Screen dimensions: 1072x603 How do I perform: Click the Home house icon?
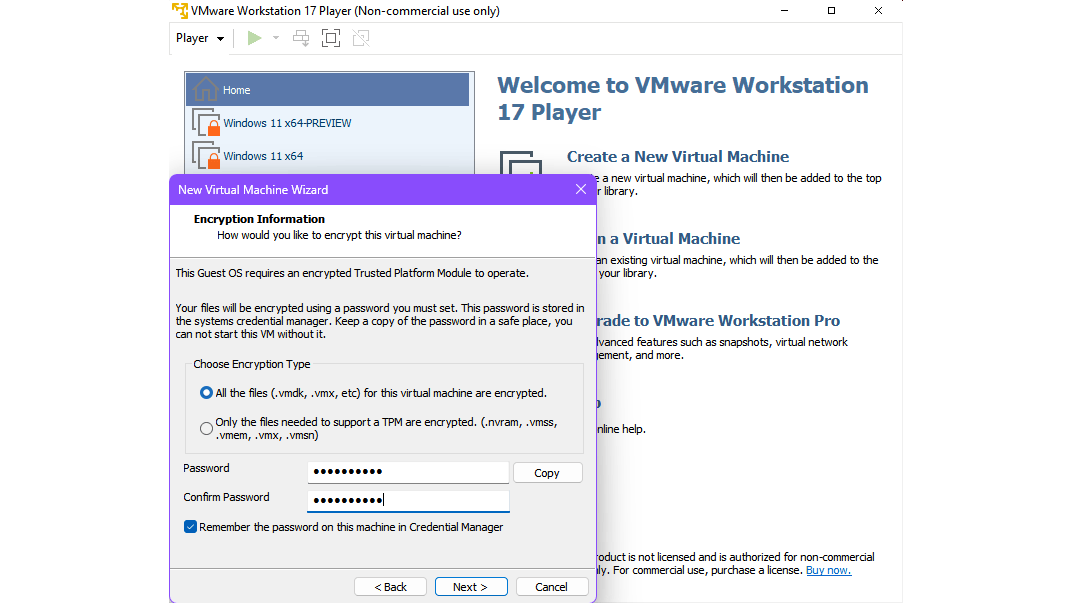205,90
